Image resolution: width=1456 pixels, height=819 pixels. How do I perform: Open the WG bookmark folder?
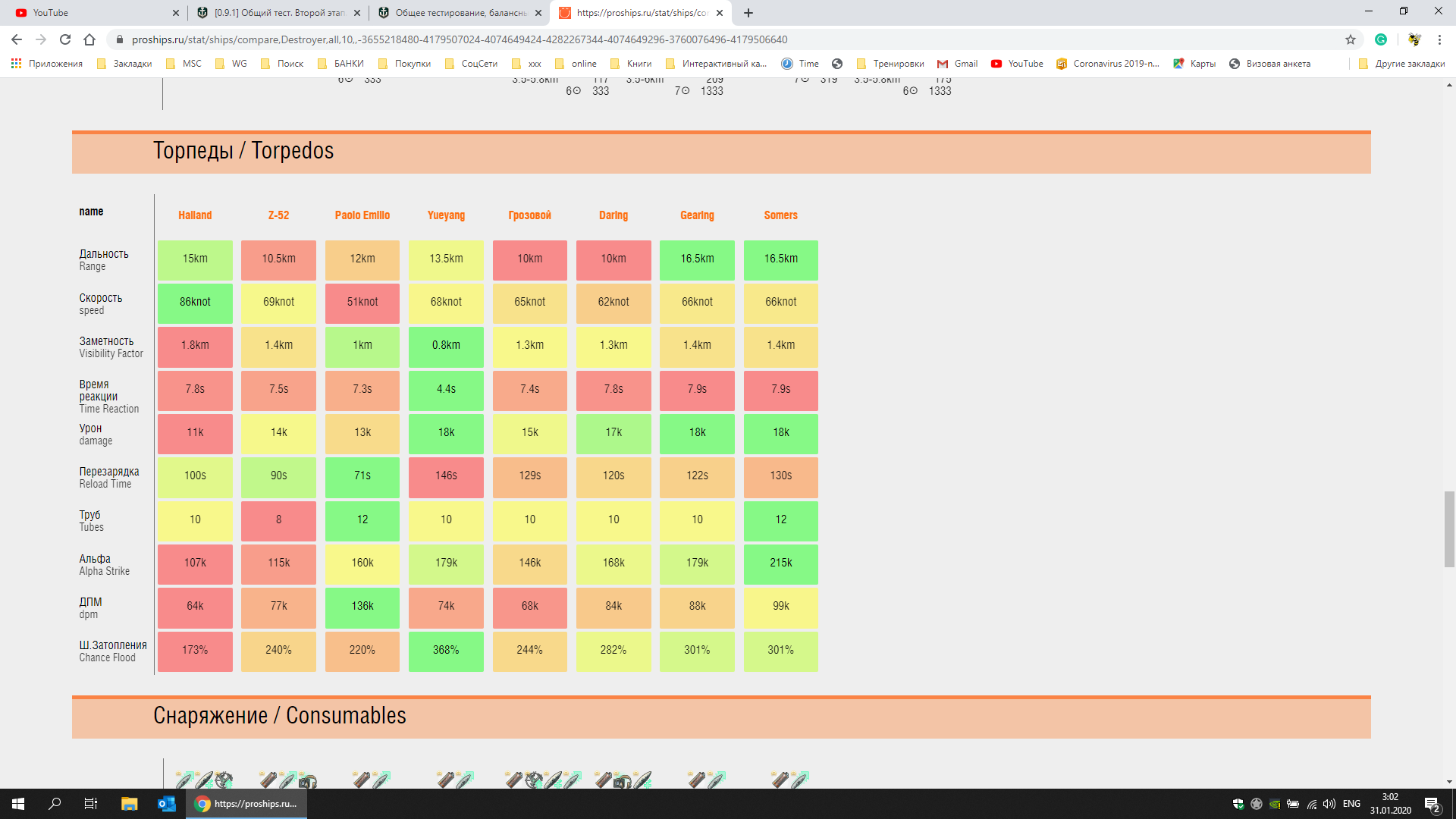point(231,64)
